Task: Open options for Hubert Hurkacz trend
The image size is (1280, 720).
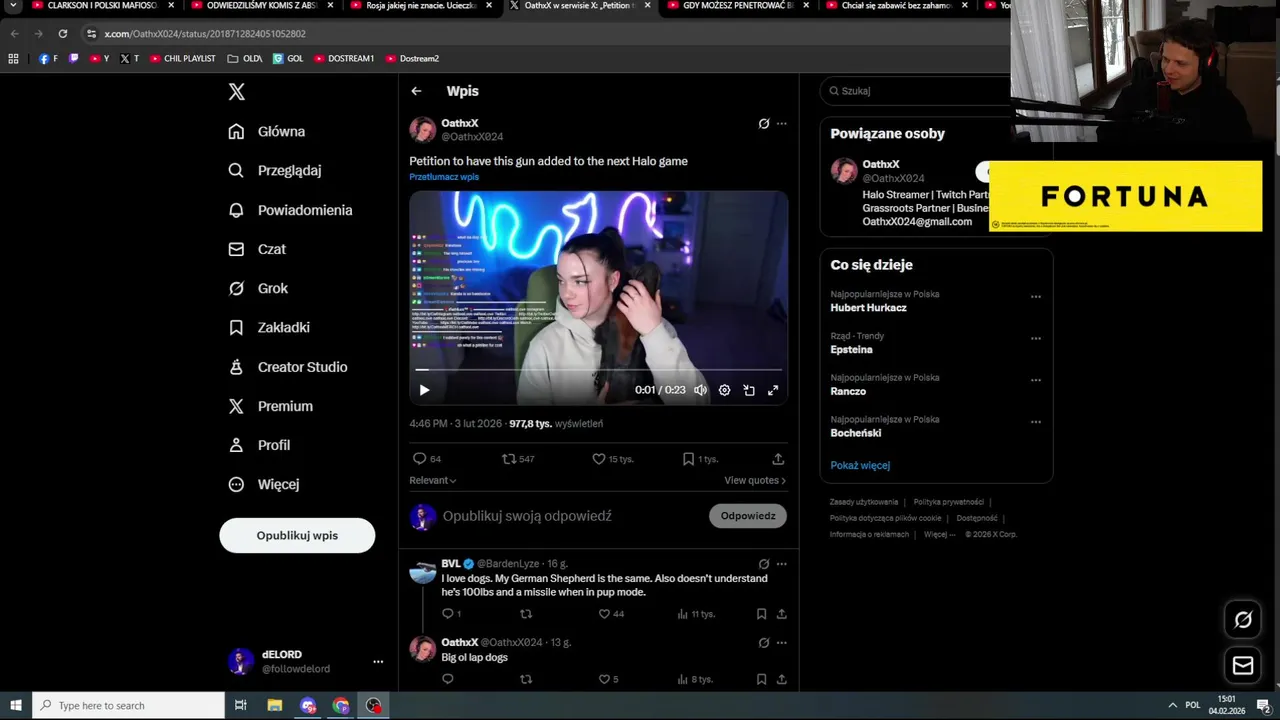Action: pos(1036,297)
